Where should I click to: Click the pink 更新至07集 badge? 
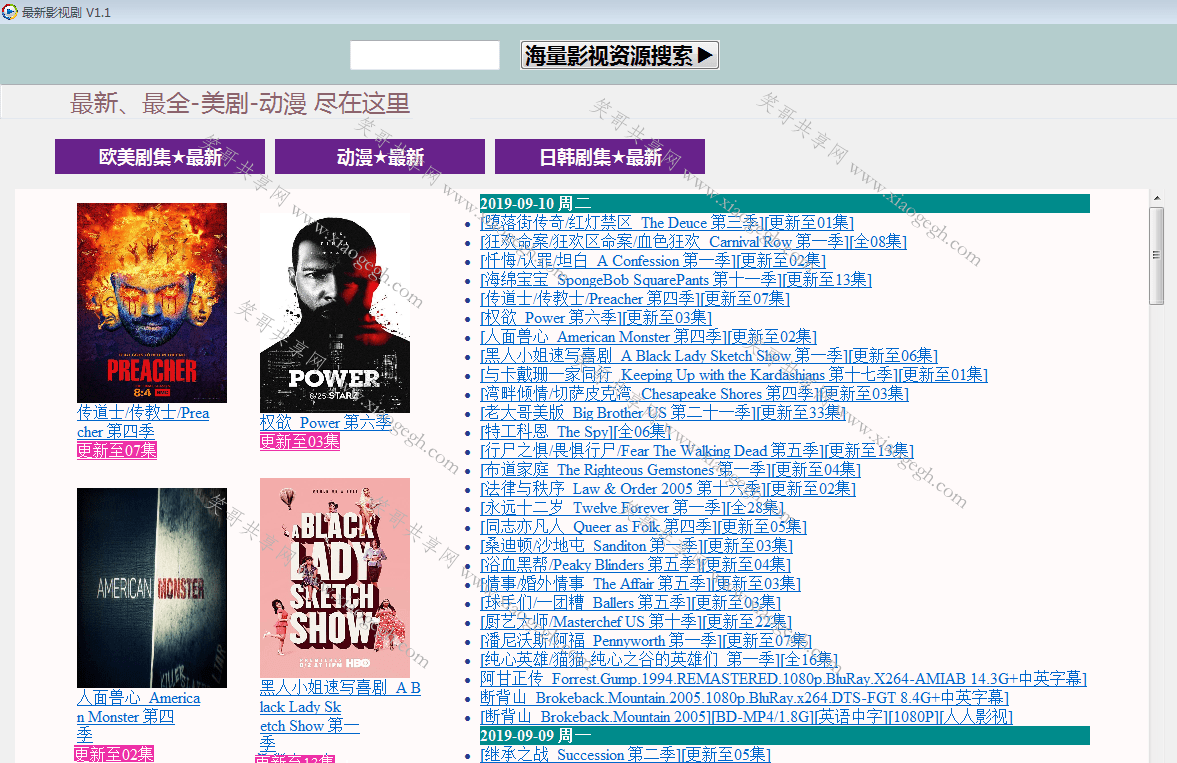tap(116, 451)
